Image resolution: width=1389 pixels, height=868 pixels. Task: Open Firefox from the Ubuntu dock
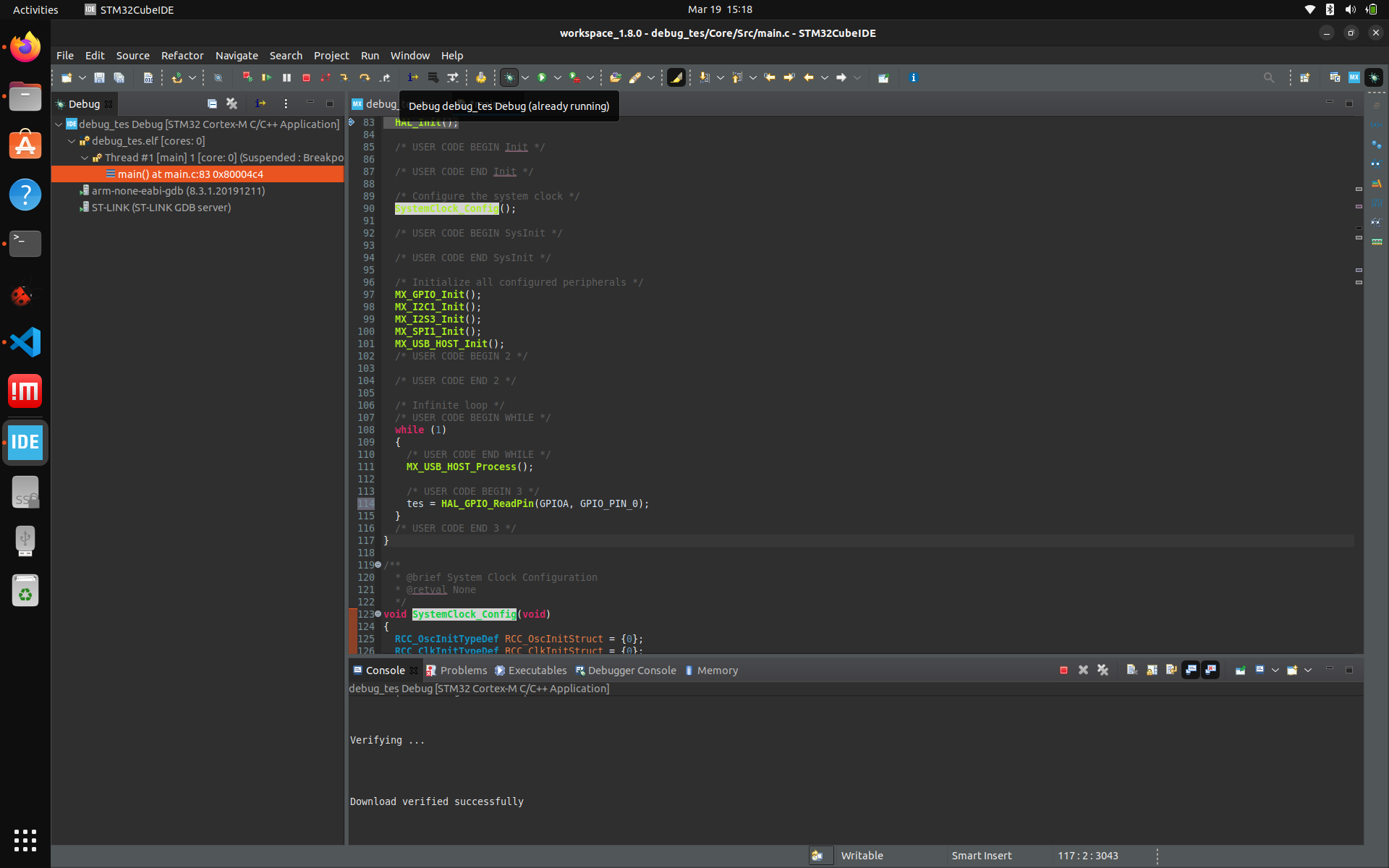point(25,48)
